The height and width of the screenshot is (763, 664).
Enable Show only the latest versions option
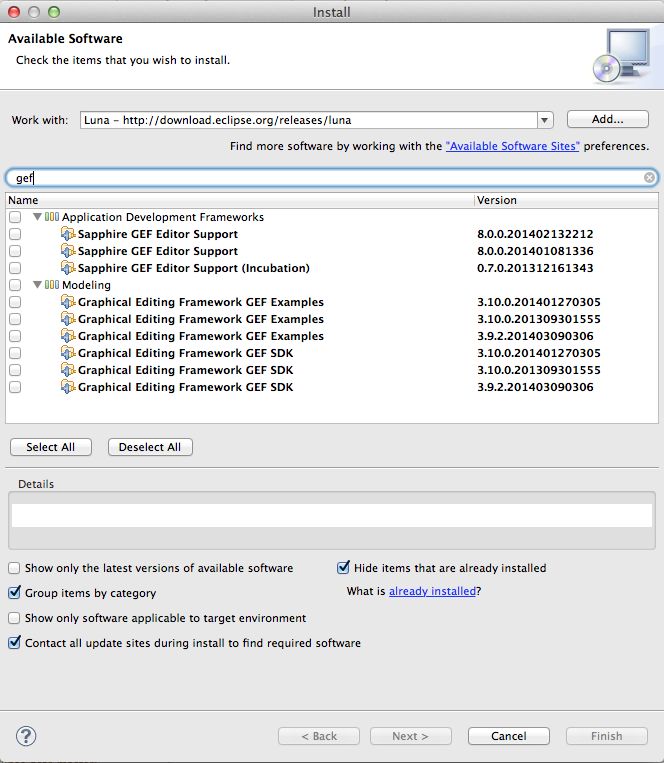(x=14, y=568)
